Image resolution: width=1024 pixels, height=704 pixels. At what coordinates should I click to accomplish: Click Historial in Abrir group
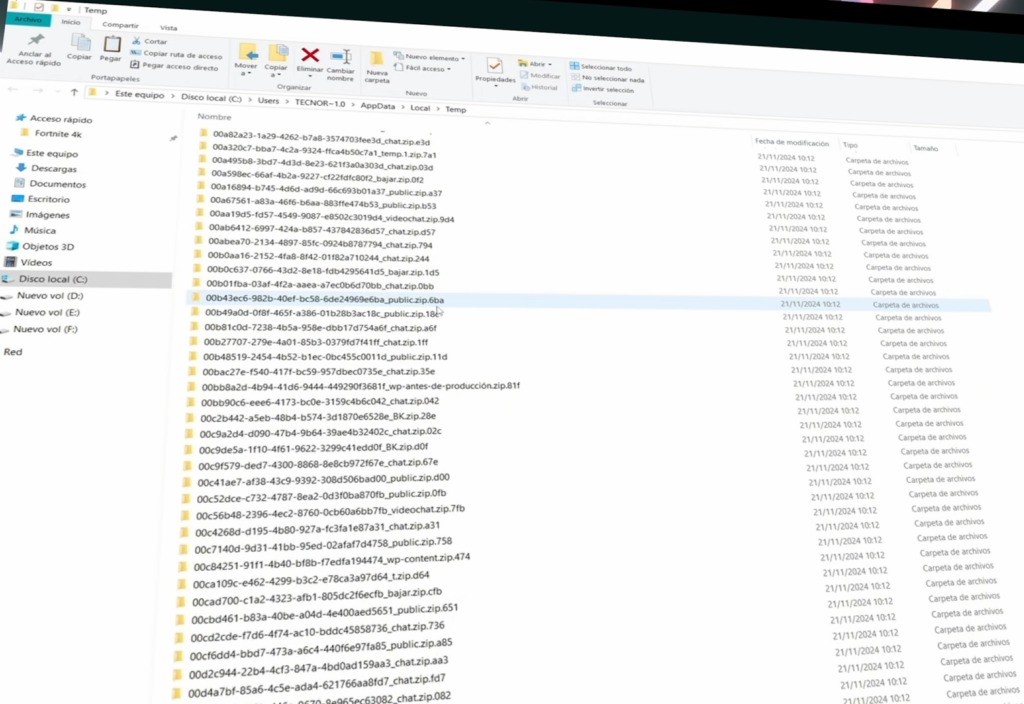click(540, 87)
